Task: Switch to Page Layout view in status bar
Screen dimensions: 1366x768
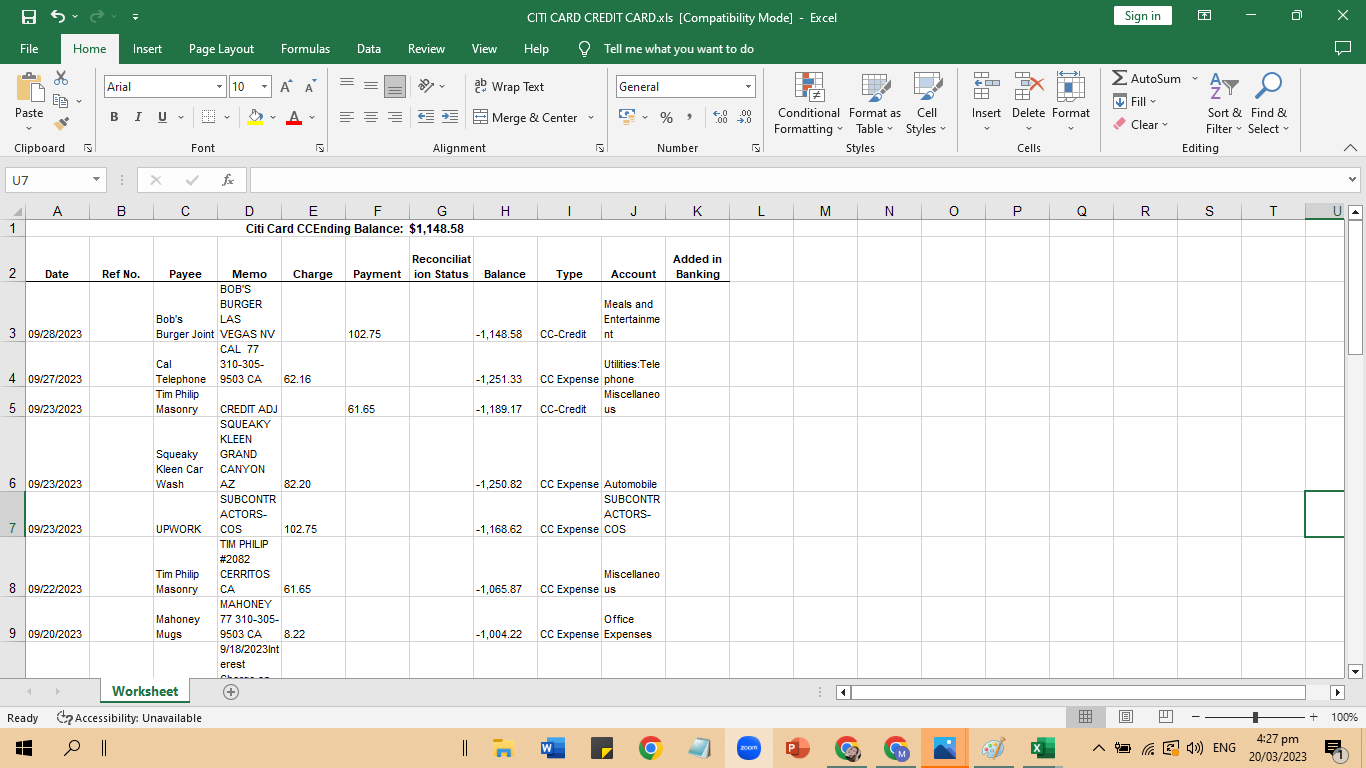Action: [1125, 717]
